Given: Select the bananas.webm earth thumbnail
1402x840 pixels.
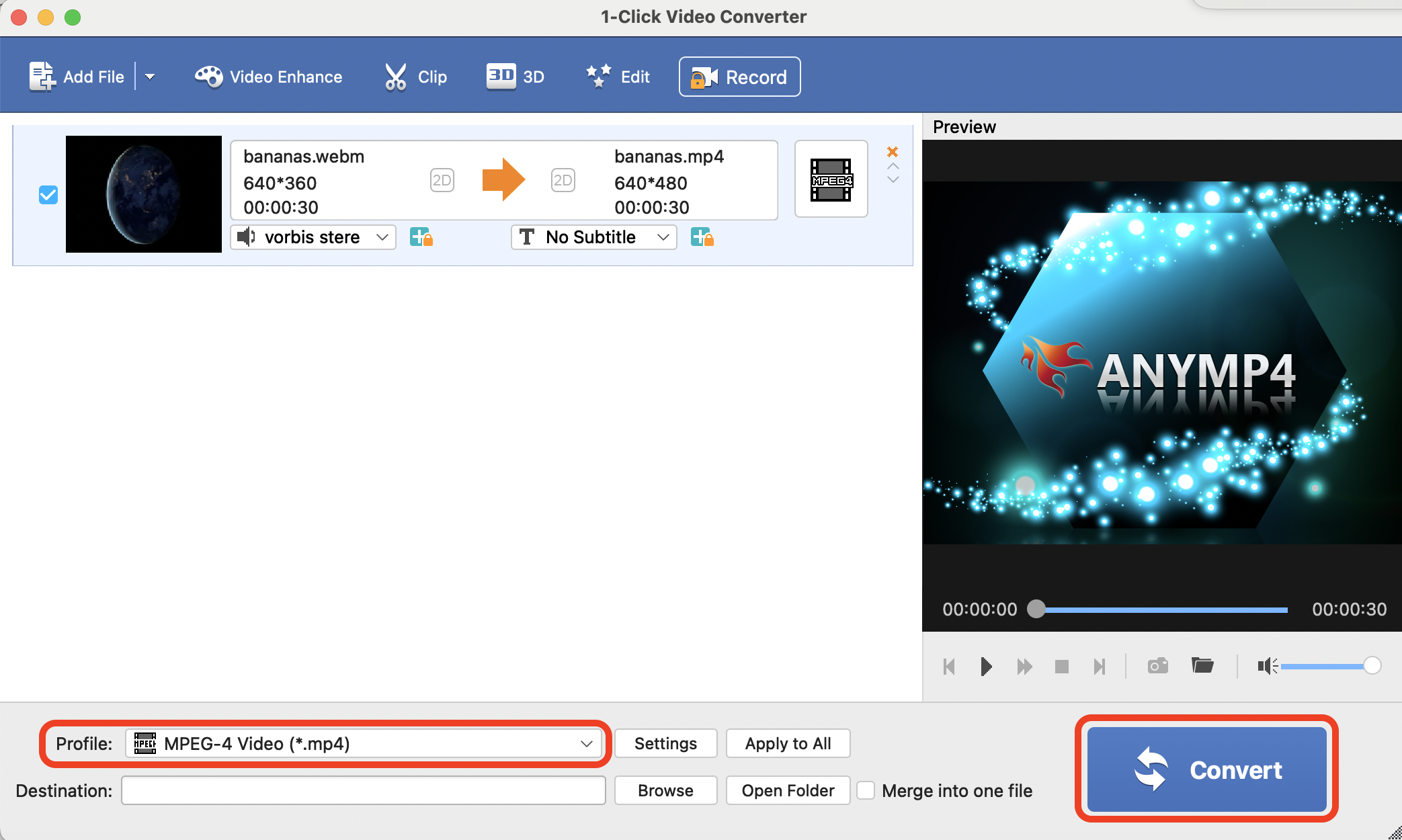Looking at the screenshot, I should 144,194.
